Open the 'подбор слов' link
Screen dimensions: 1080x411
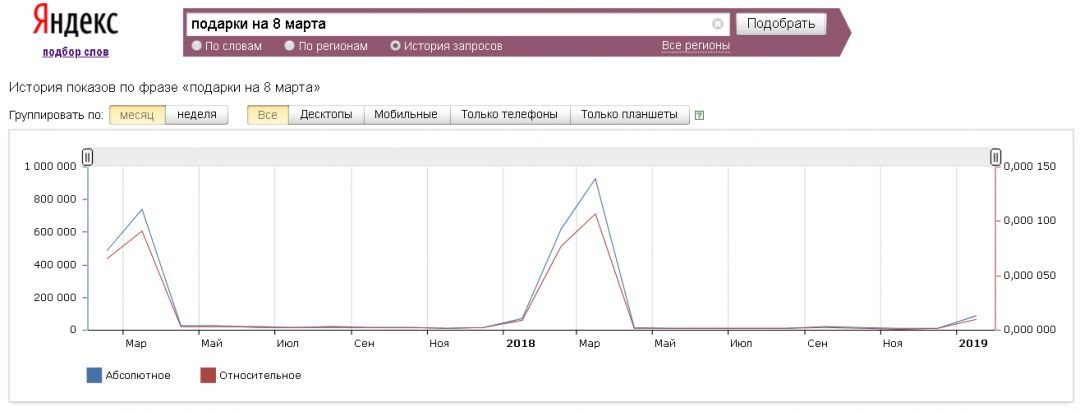click(x=75, y=52)
